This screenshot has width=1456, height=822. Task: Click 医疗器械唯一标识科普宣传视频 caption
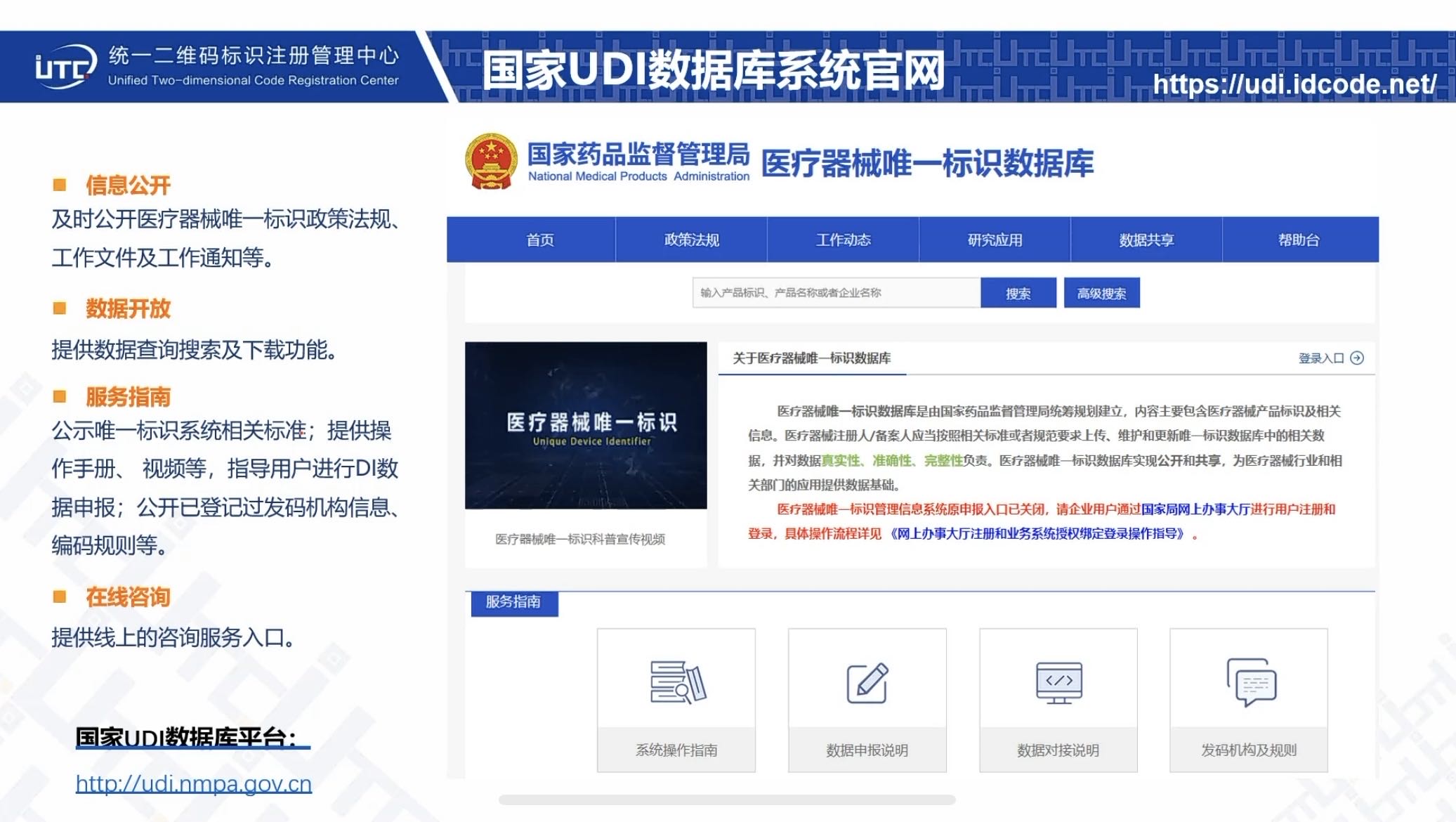pos(580,539)
